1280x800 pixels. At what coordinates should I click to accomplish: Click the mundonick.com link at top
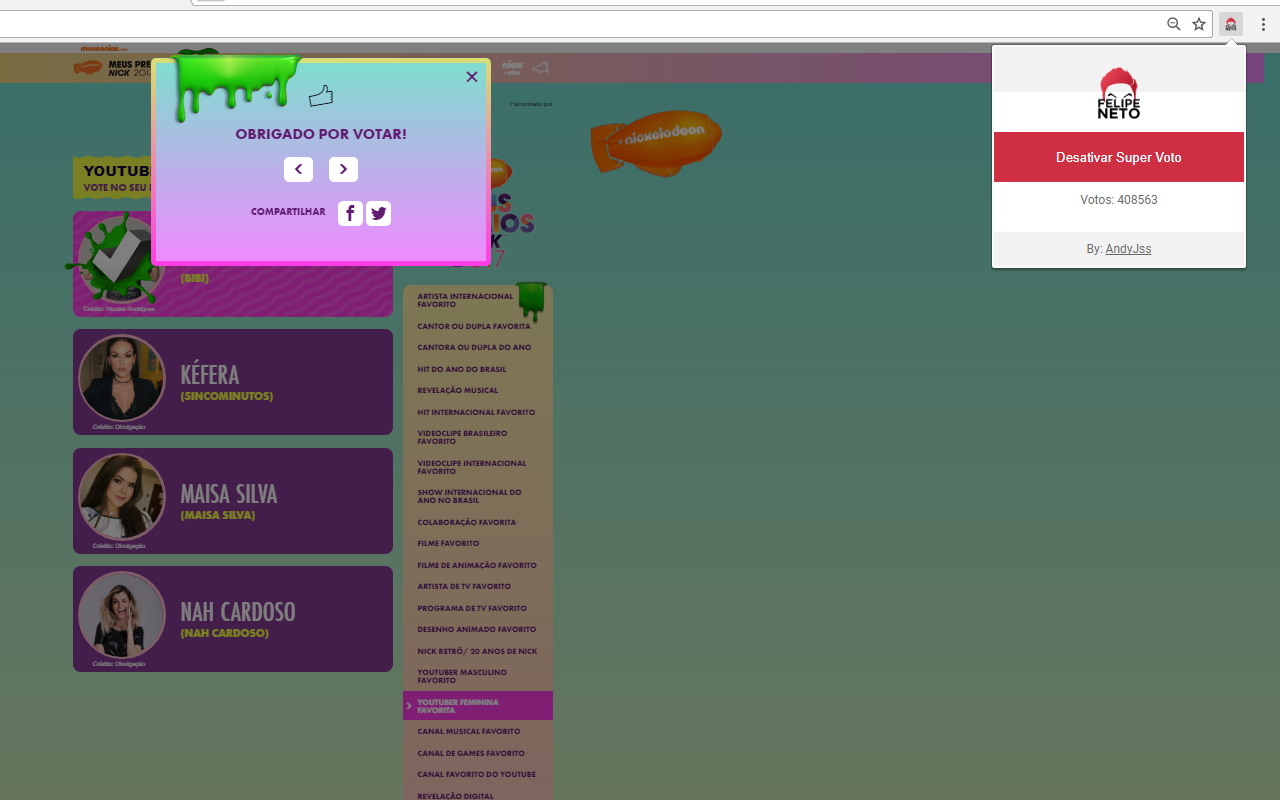click(x=104, y=48)
